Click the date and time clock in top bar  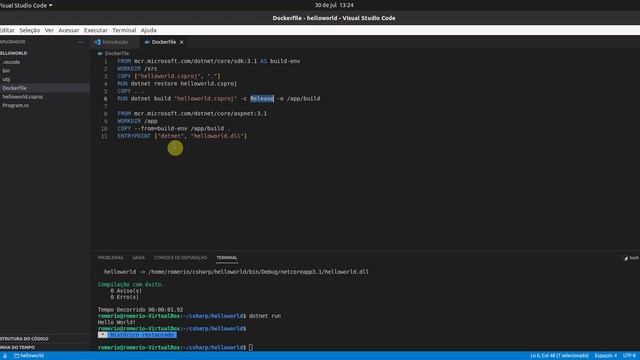pyautogui.click(x=334, y=5)
